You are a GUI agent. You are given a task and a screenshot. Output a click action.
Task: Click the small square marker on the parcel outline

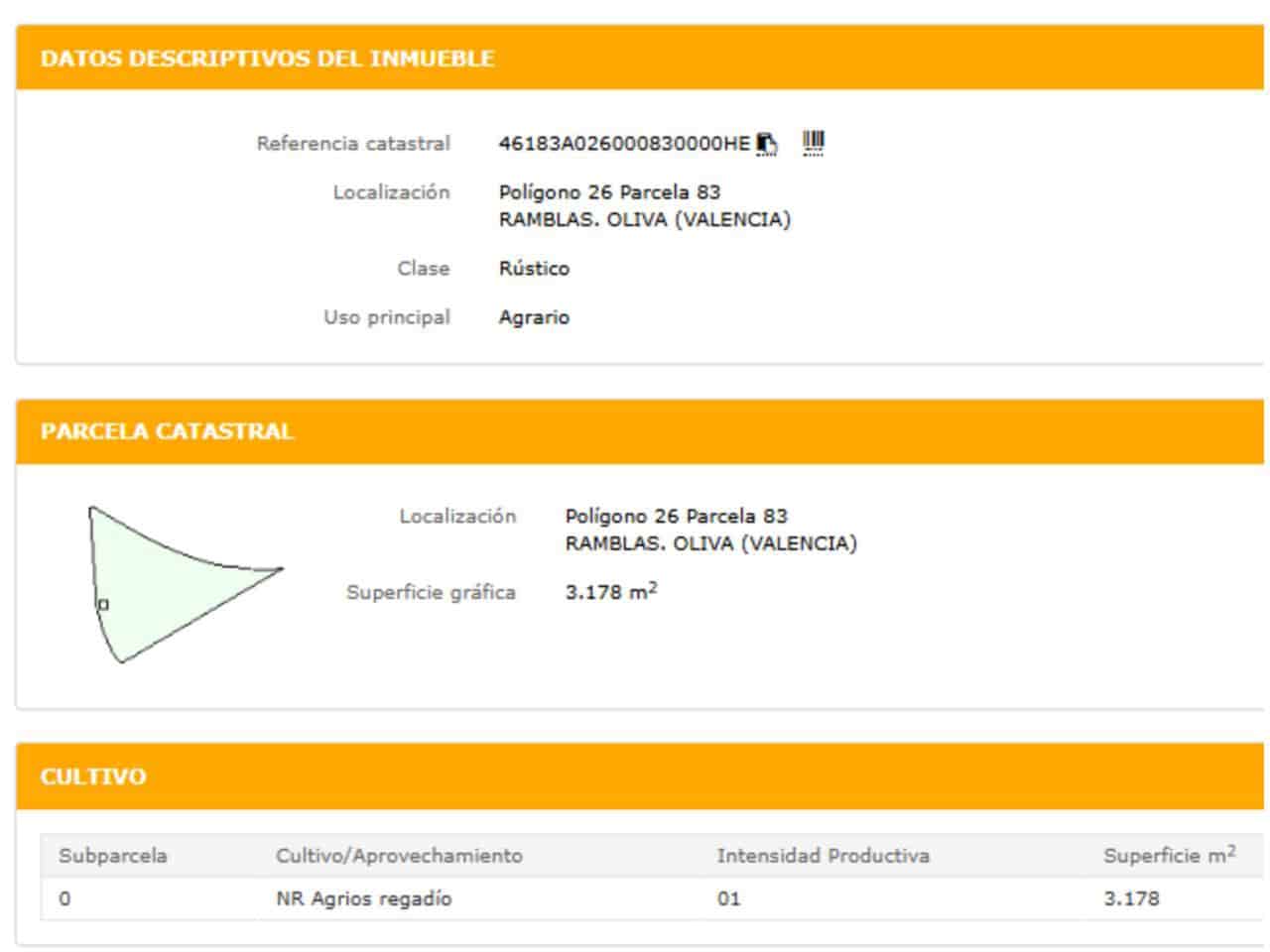(102, 603)
